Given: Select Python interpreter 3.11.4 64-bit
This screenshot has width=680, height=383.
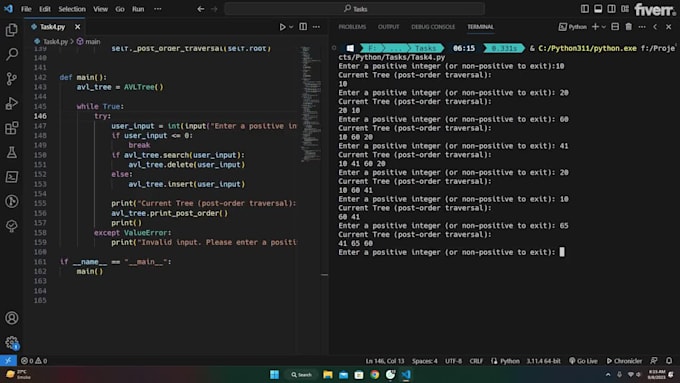Looking at the screenshot, I should pyautogui.click(x=543, y=361).
